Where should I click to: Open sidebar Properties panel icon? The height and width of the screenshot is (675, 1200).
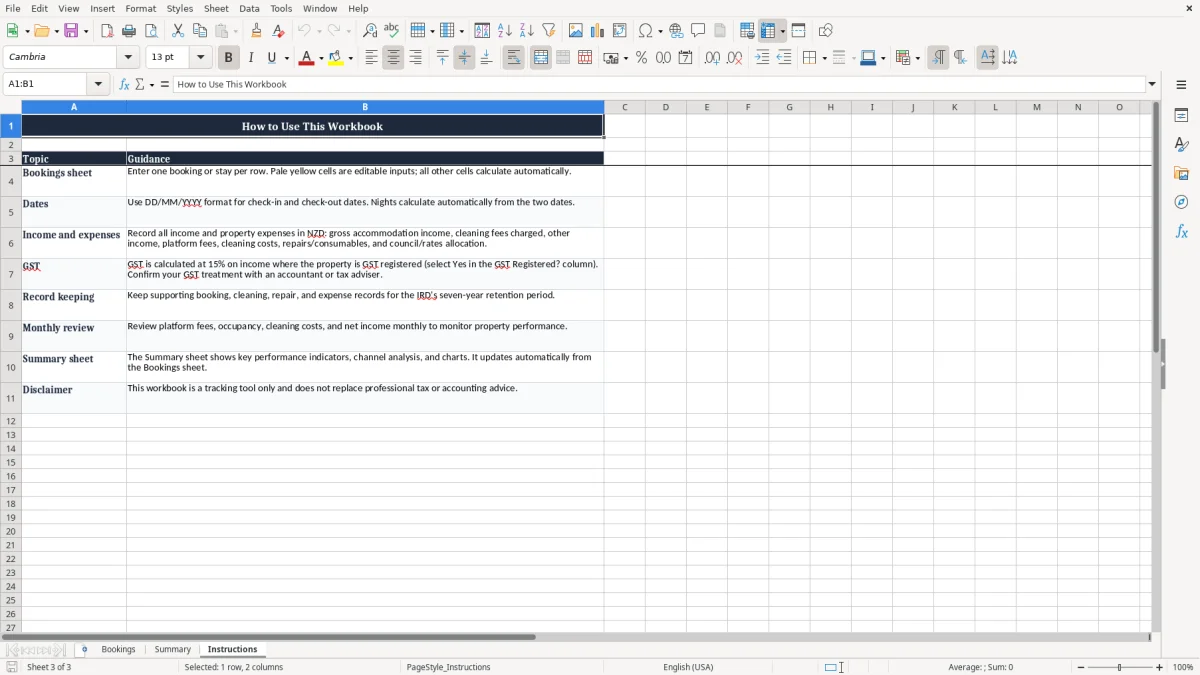[x=1181, y=116]
